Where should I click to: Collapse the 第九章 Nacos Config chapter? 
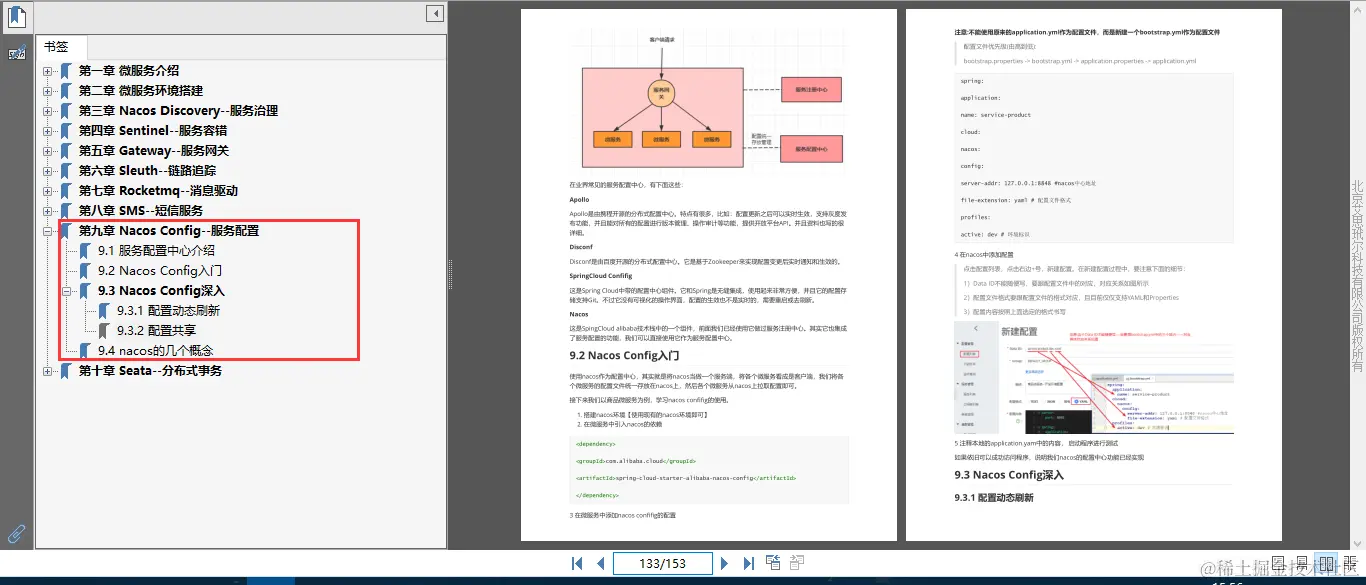45,230
